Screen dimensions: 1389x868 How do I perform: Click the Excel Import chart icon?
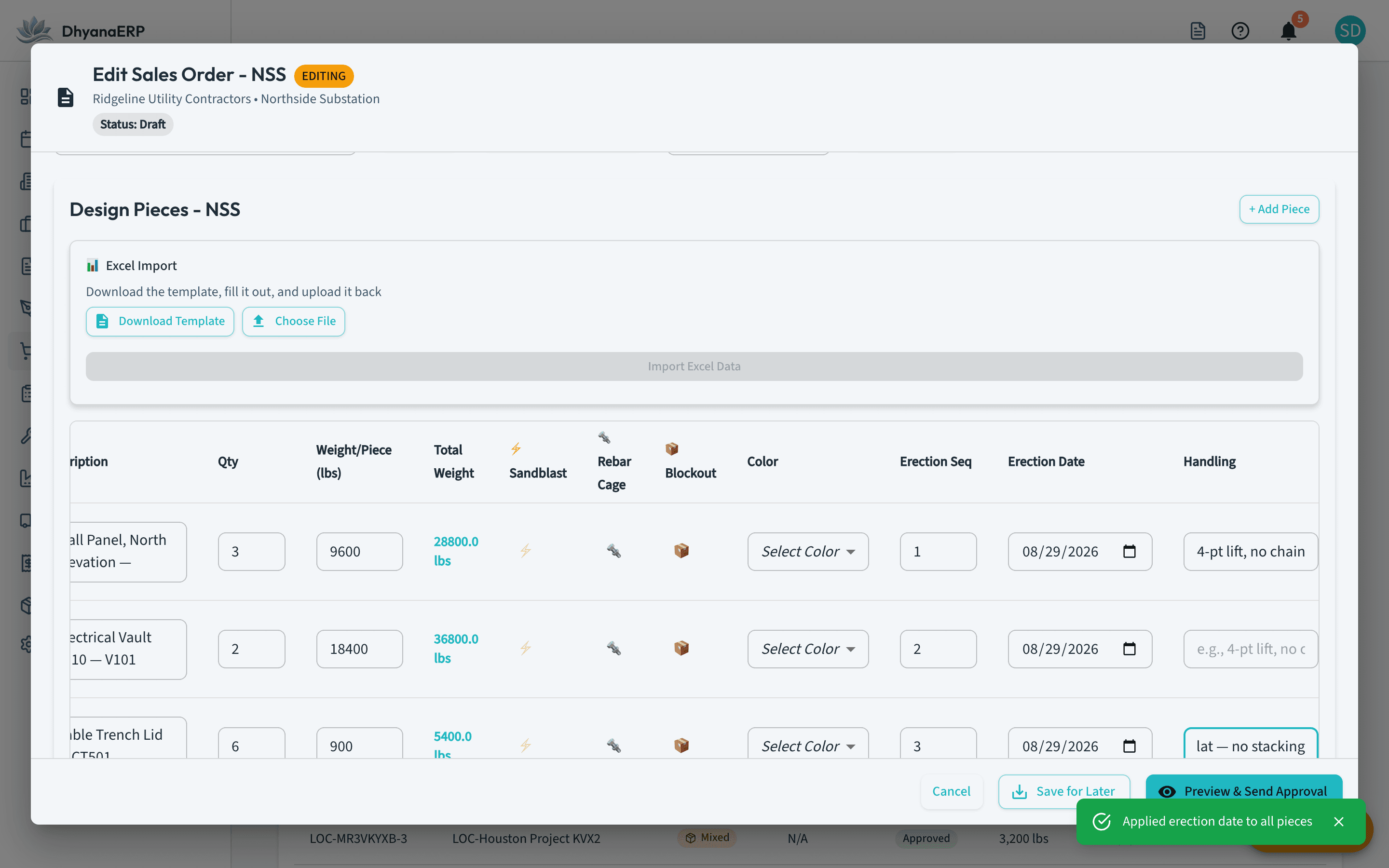(93, 265)
